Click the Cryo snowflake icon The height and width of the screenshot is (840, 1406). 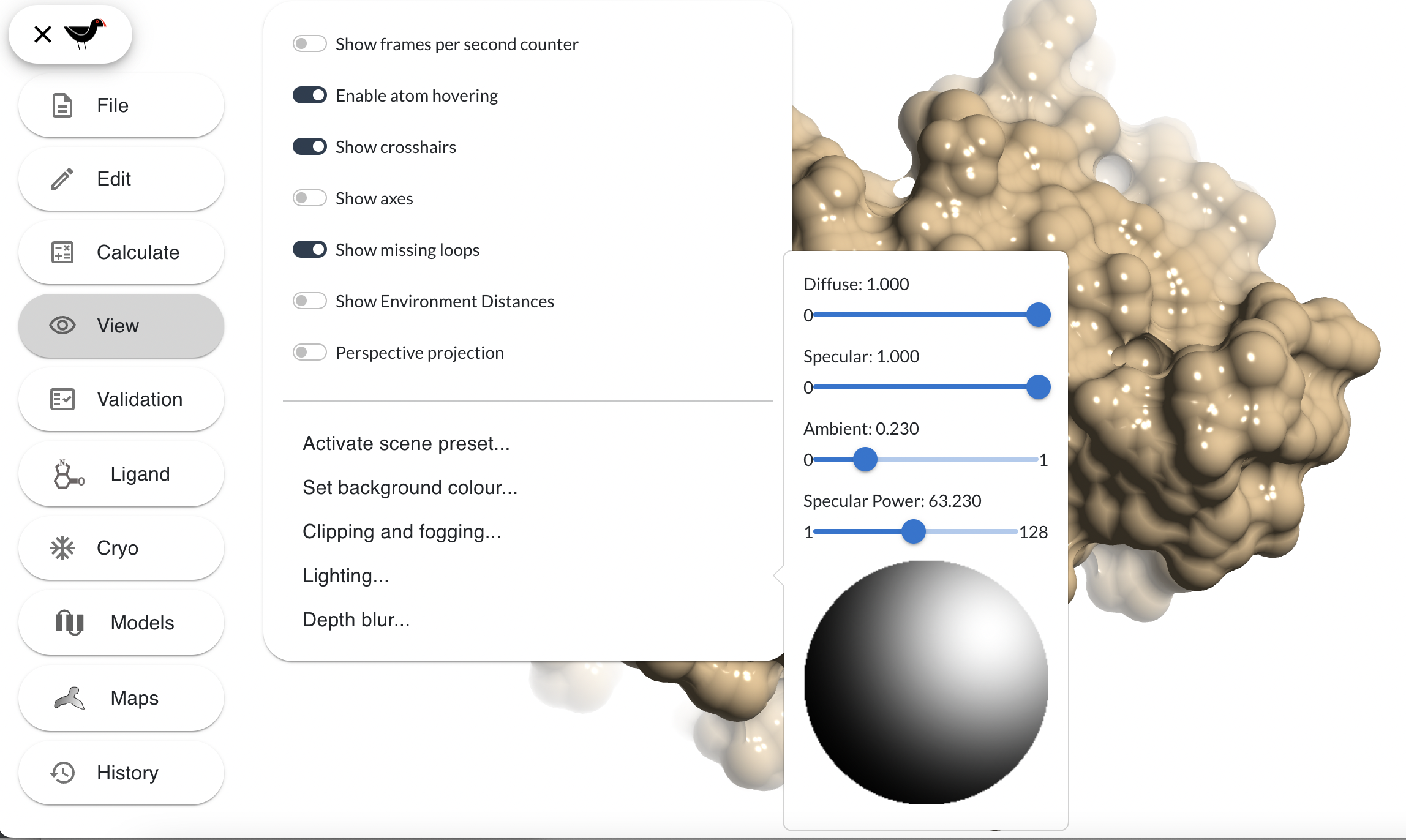[x=62, y=548]
